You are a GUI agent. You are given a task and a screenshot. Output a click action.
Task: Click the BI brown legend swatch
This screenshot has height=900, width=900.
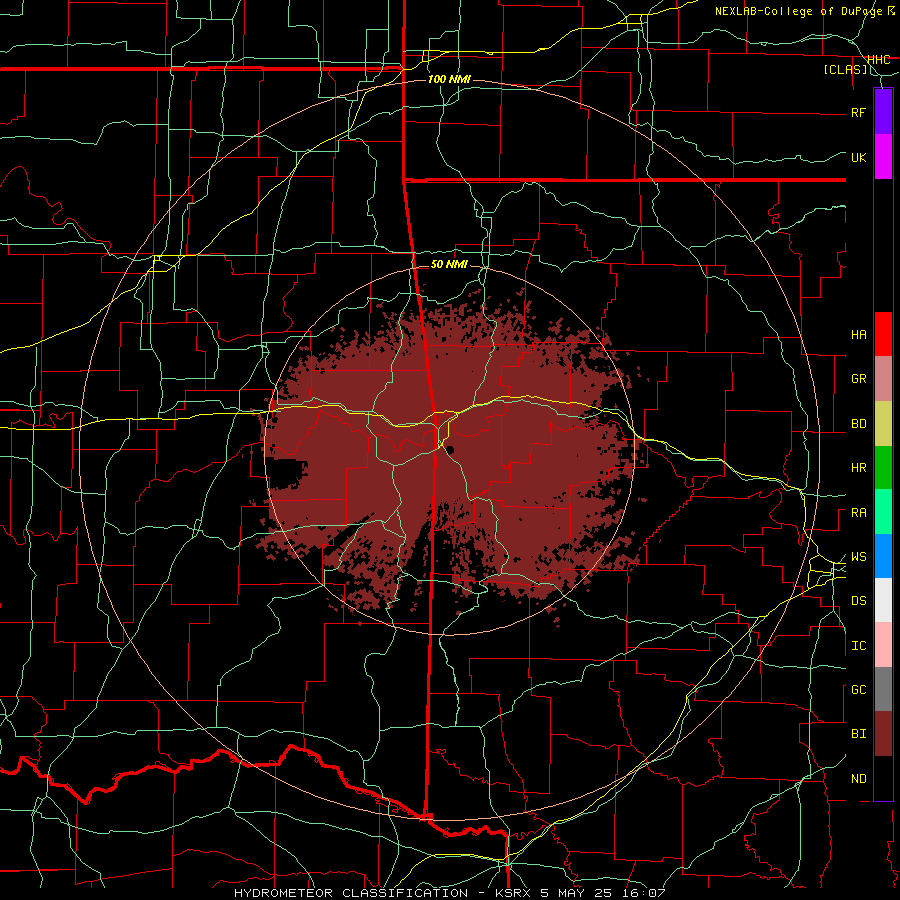click(x=883, y=734)
